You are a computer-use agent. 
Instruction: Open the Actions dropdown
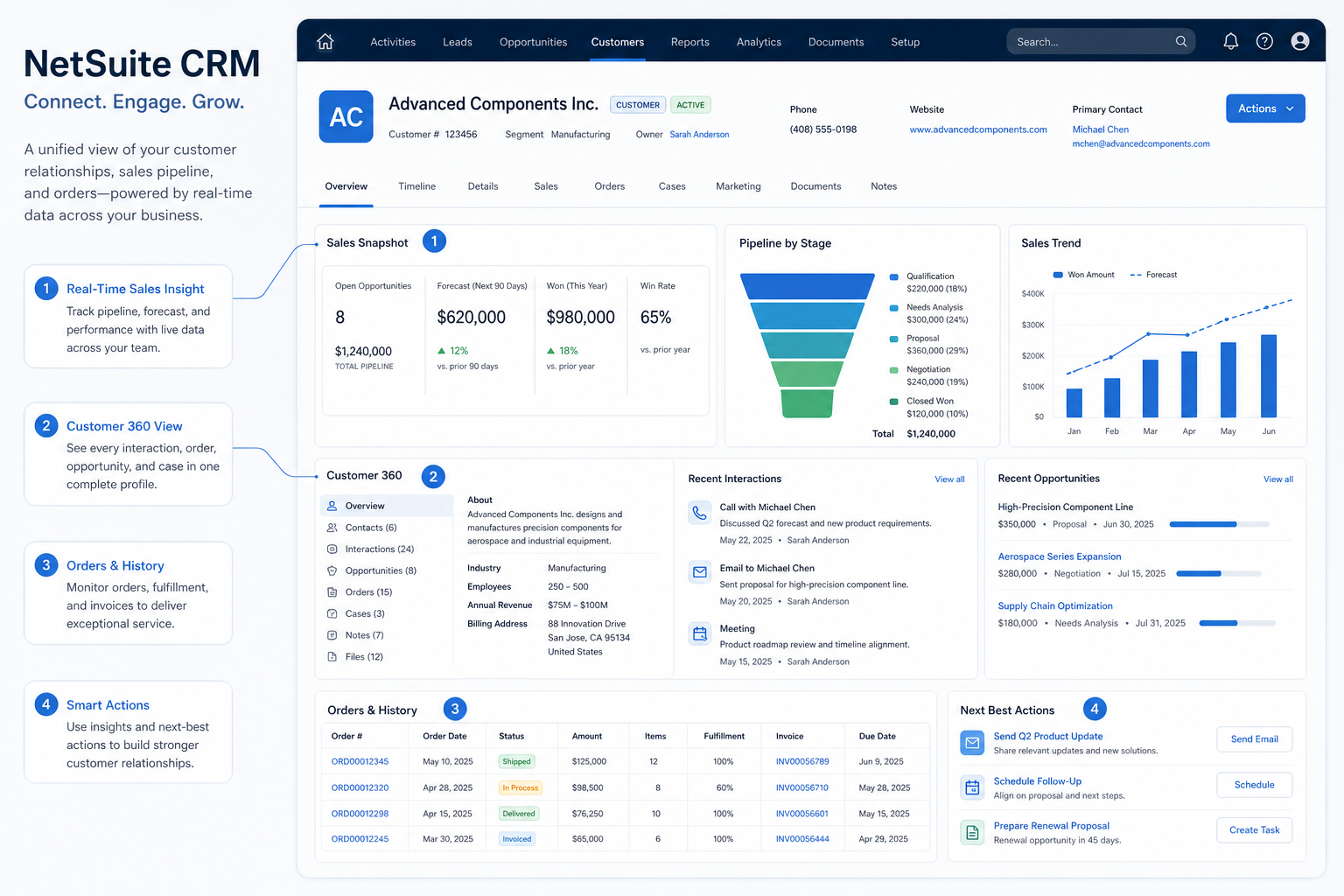coord(1265,108)
